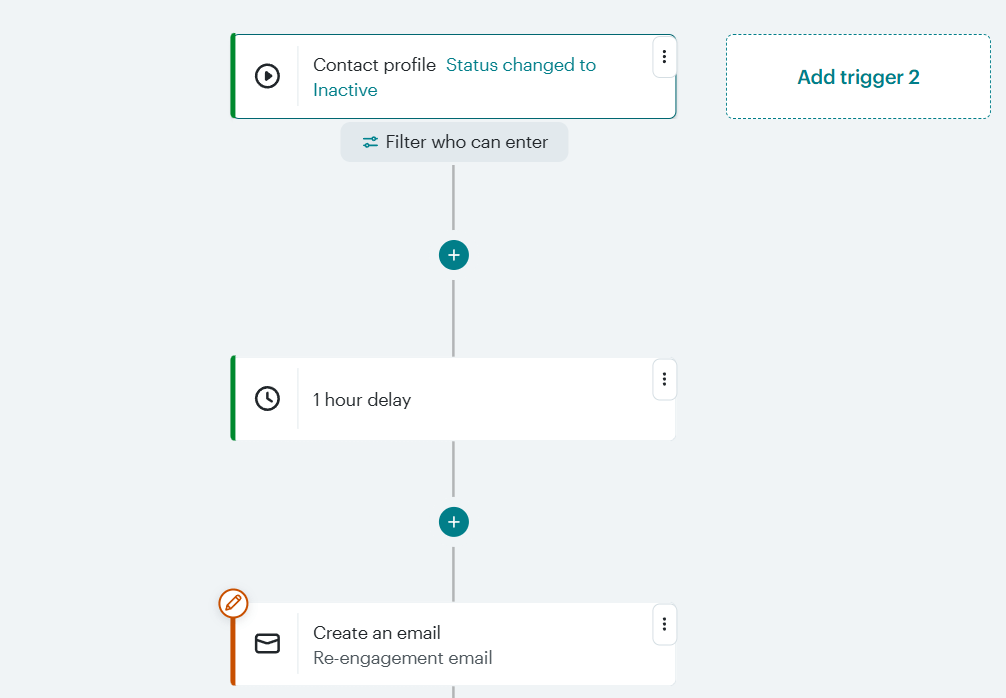Click the play icon on the Contact profile trigger
The image size is (1006, 698).
pos(267,74)
